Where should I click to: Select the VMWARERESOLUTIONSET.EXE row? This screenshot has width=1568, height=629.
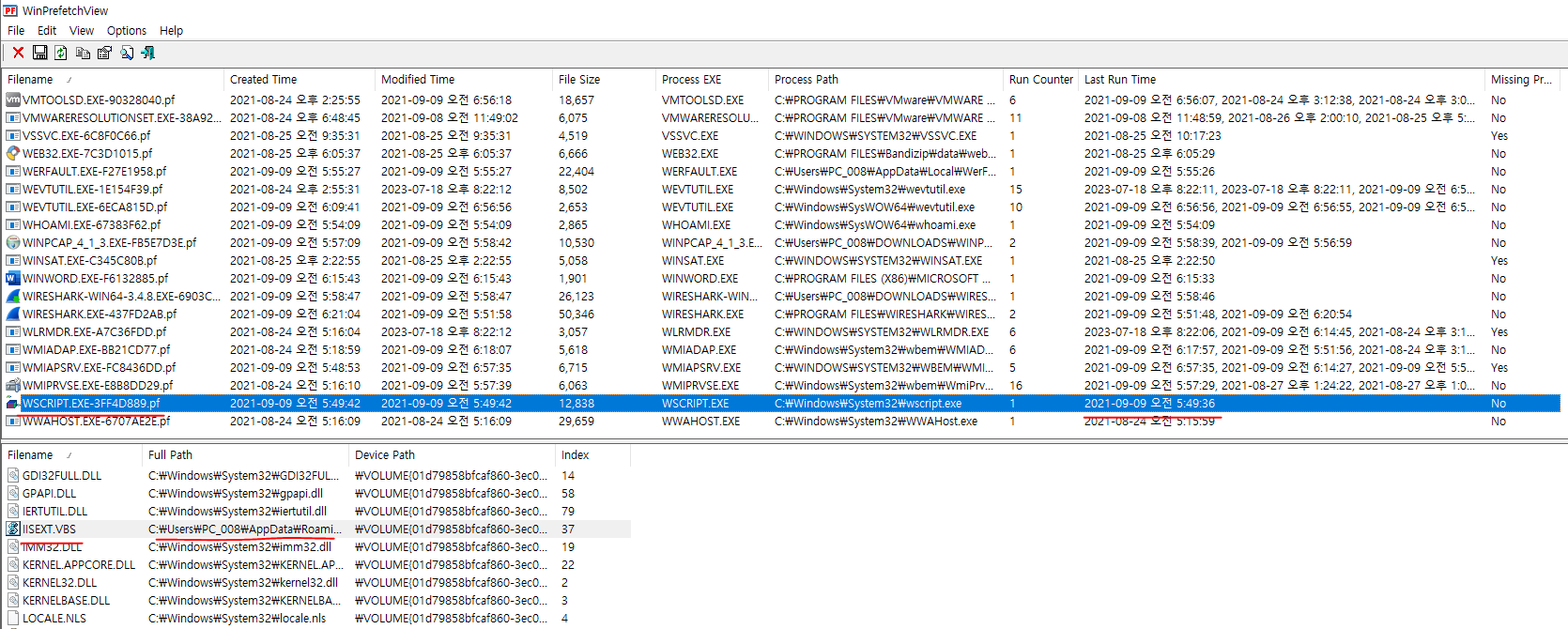pyautogui.click(x=781, y=118)
